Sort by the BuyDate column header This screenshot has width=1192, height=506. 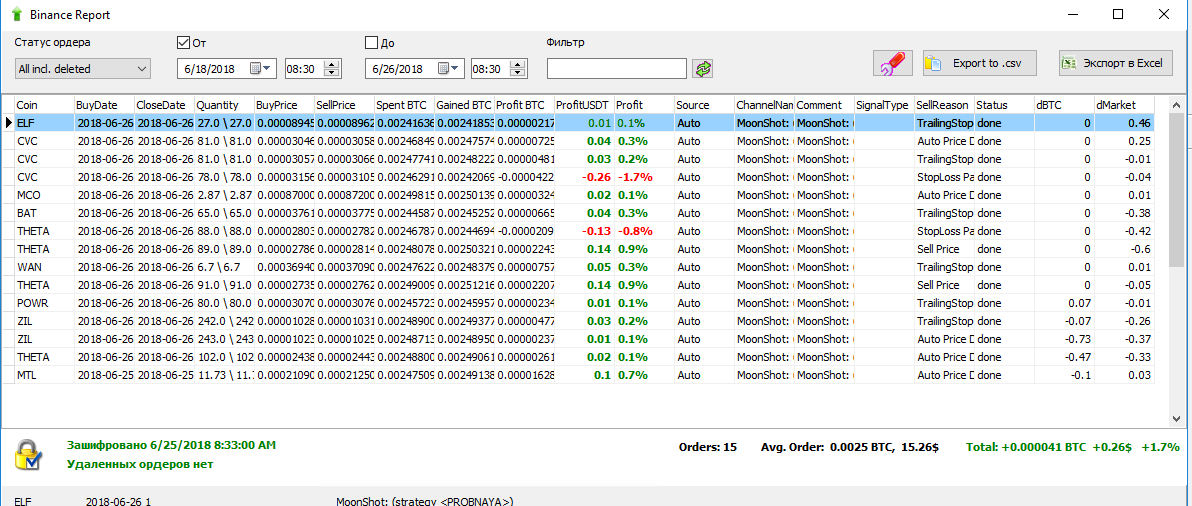pyautogui.click(x=103, y=105)
